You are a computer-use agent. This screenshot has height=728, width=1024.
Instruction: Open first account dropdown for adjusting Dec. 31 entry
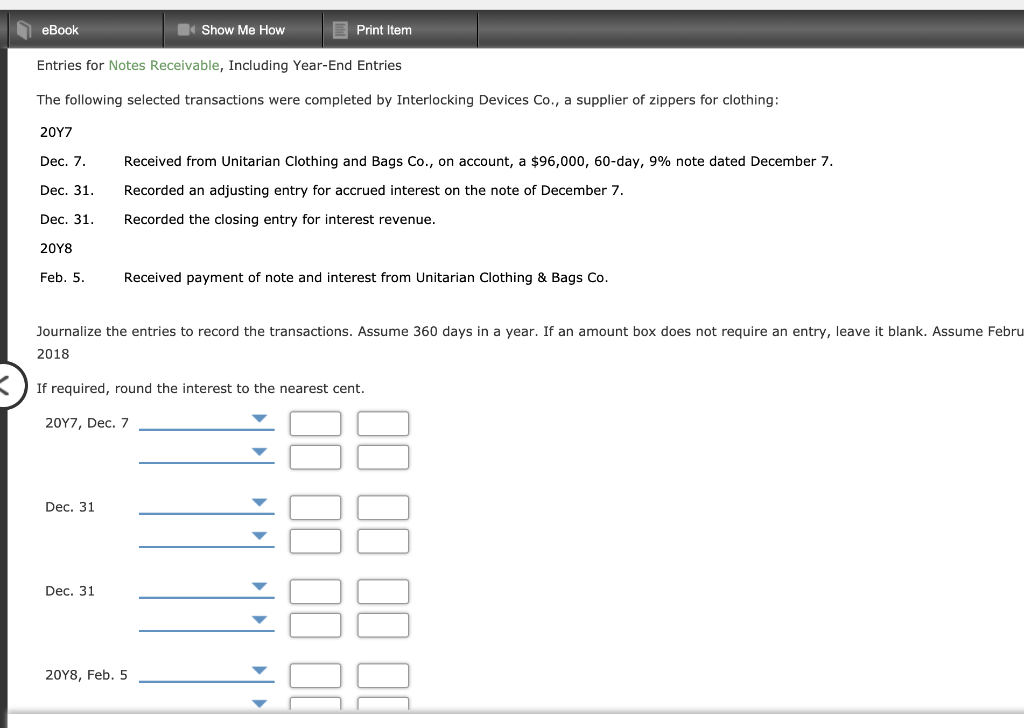206,505
